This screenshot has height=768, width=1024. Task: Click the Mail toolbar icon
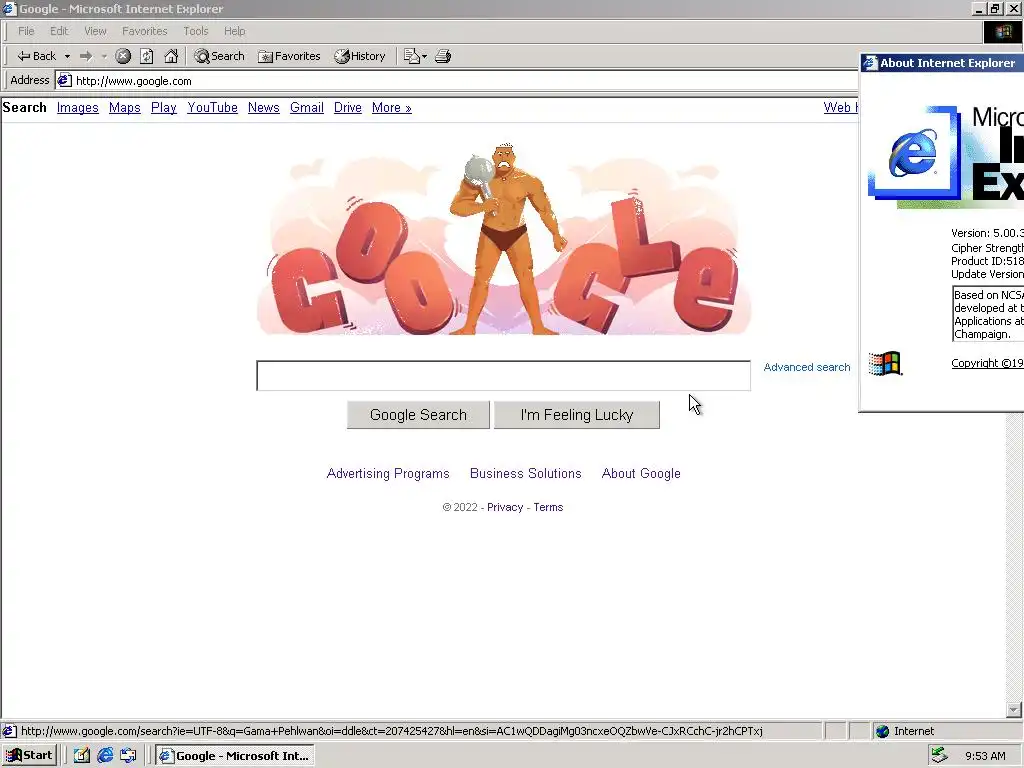pyautogui.click(x=411, y=56)
